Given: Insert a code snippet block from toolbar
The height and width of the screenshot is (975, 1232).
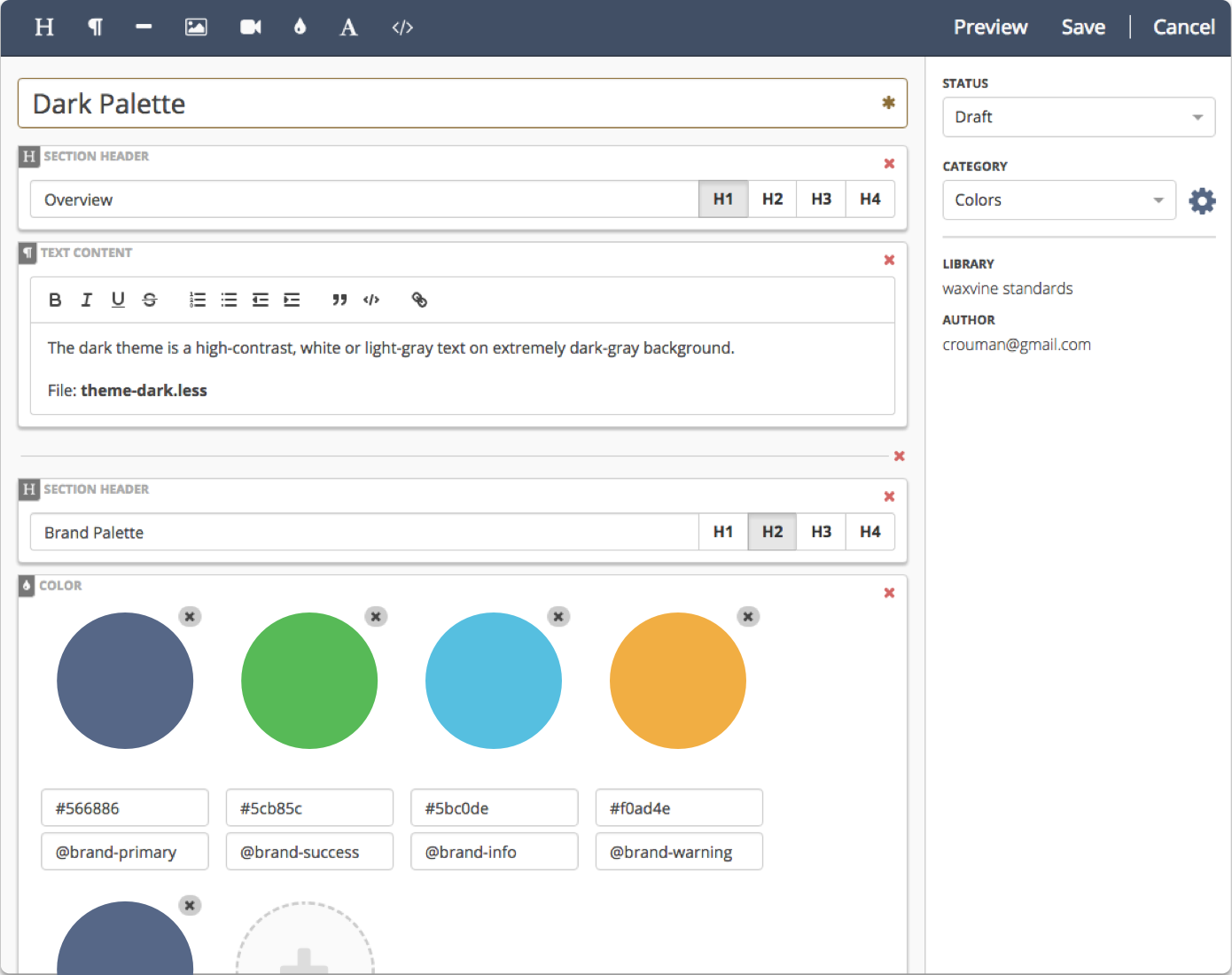Looking at the screenshot, I should (x=402, y=27).
